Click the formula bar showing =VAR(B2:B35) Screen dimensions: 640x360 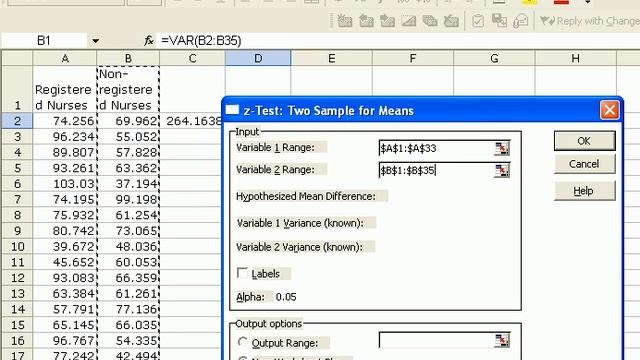398,41
